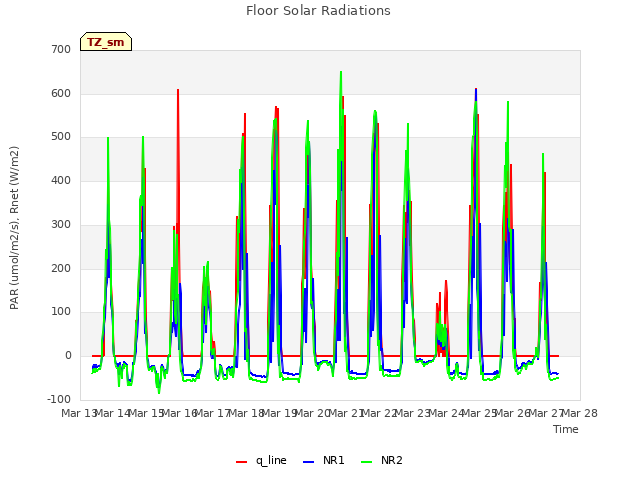
Task: Click the 100 y-axis tick label
Action: (61, 311)
